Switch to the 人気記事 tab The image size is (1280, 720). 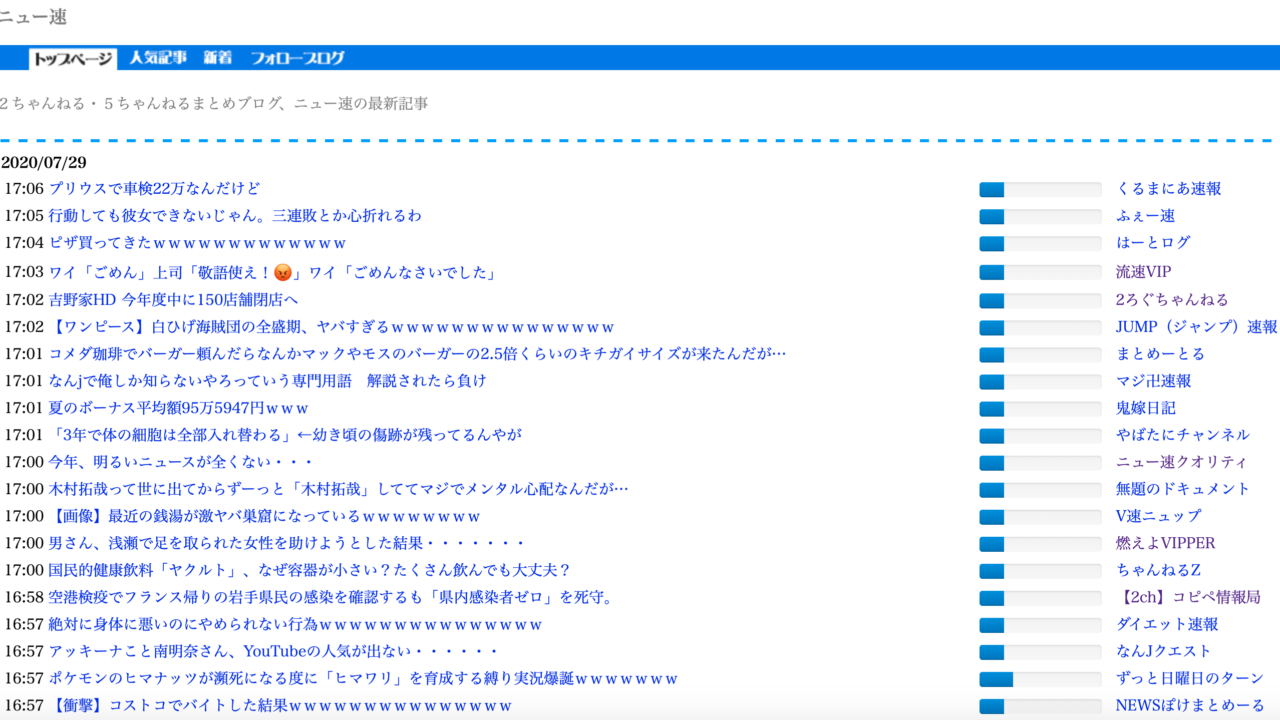(x=158, y=58)
